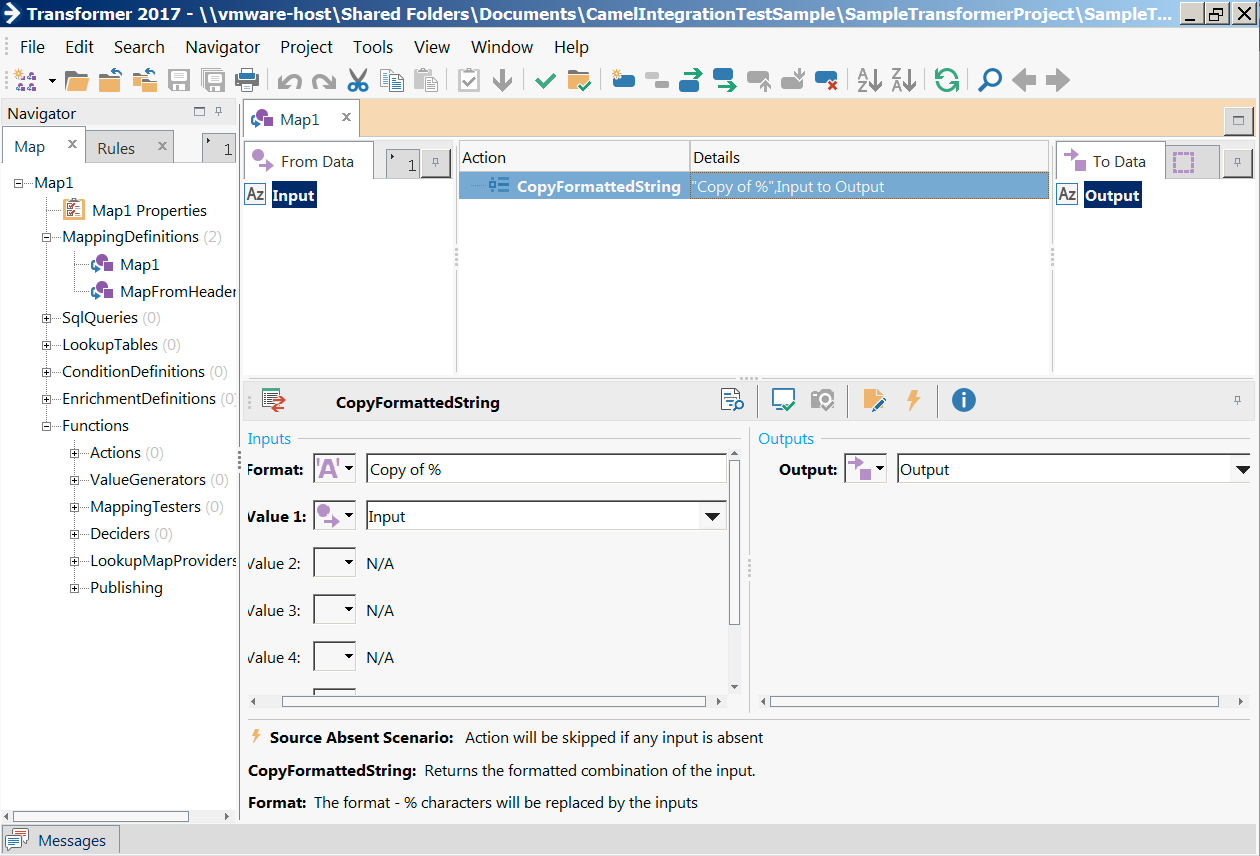Expand the ValueGenerators tree node
The width and height of the screenshot is (1260, 856).
(75, 480)
